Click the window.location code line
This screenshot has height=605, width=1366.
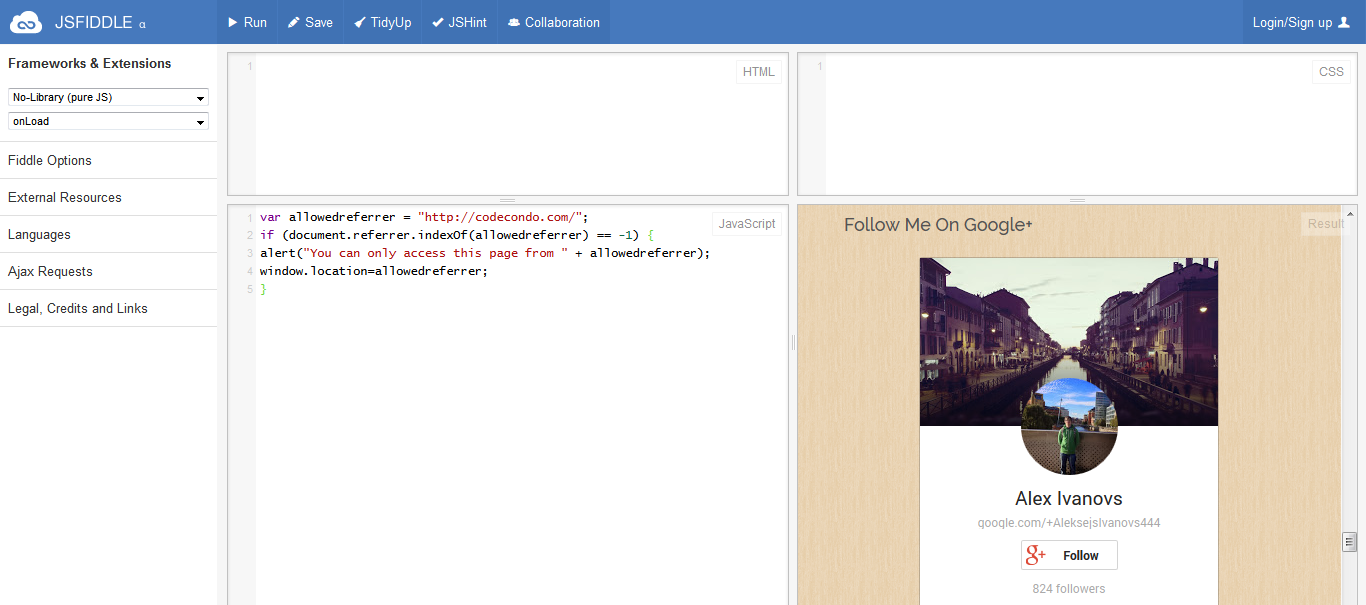(x=374, y=271)
